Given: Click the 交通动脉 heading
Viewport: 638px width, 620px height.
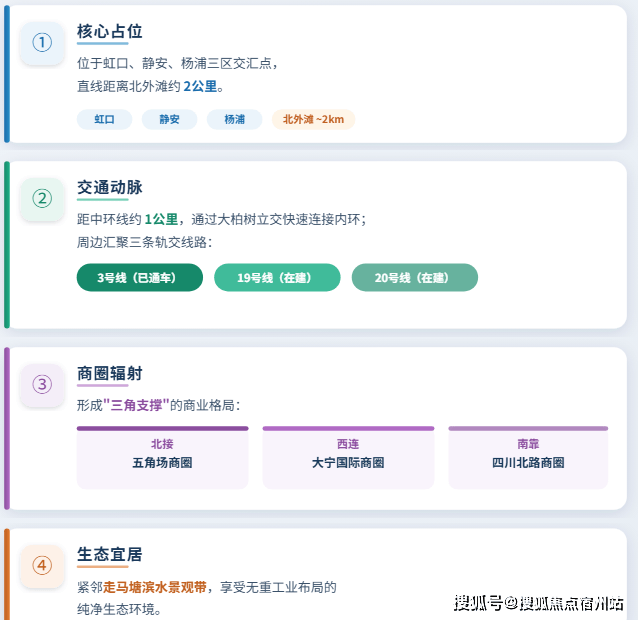Looking at the screenshot, I should (110, 188).
